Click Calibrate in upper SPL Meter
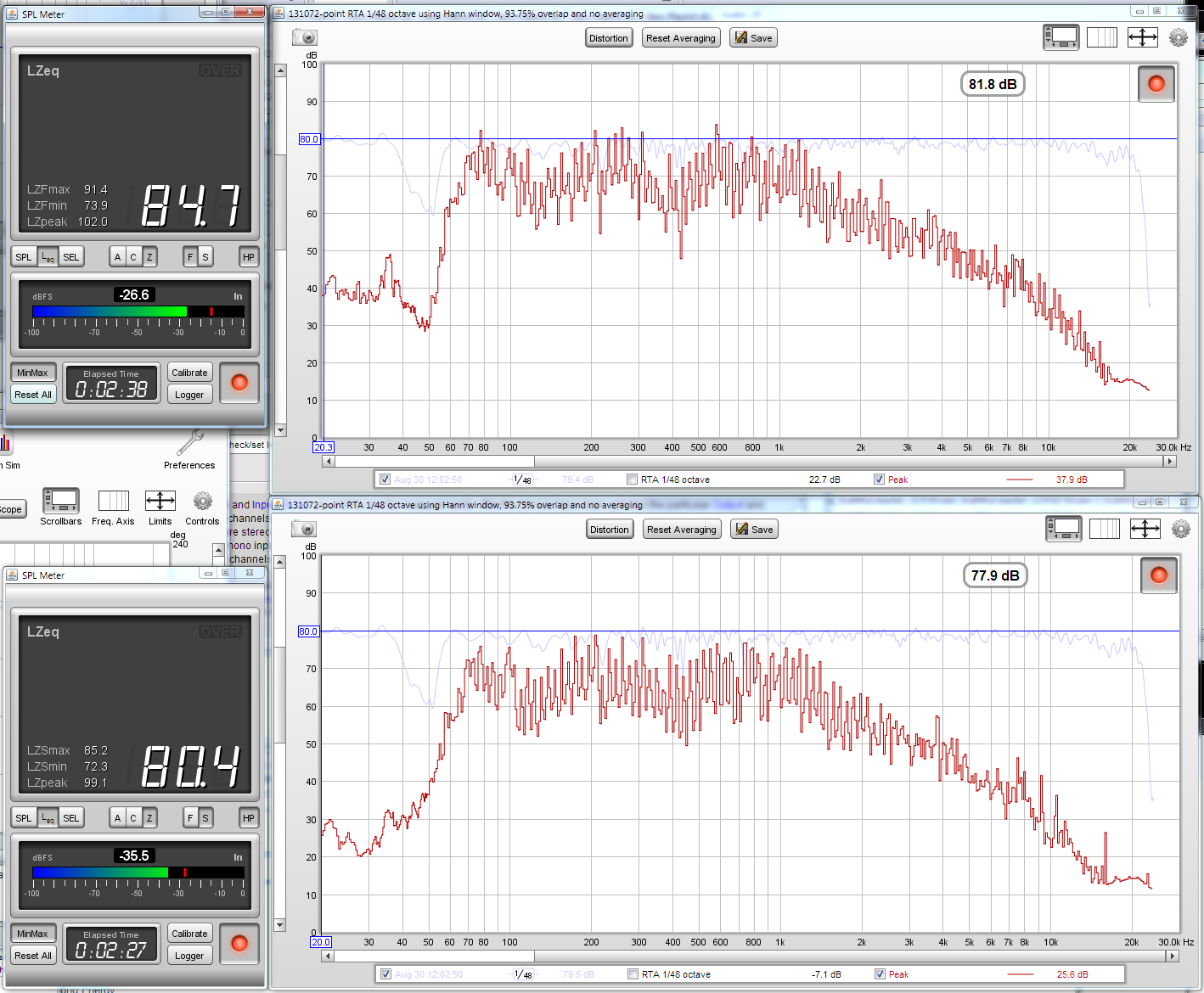 tap(189, 373)
